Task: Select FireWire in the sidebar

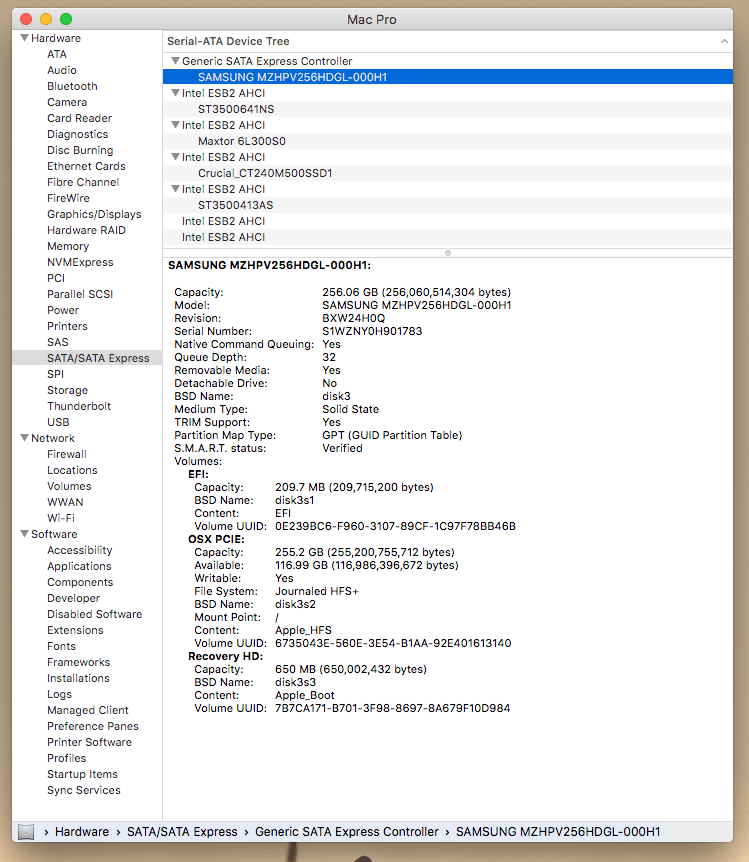Action: click(x=68, y=198)
